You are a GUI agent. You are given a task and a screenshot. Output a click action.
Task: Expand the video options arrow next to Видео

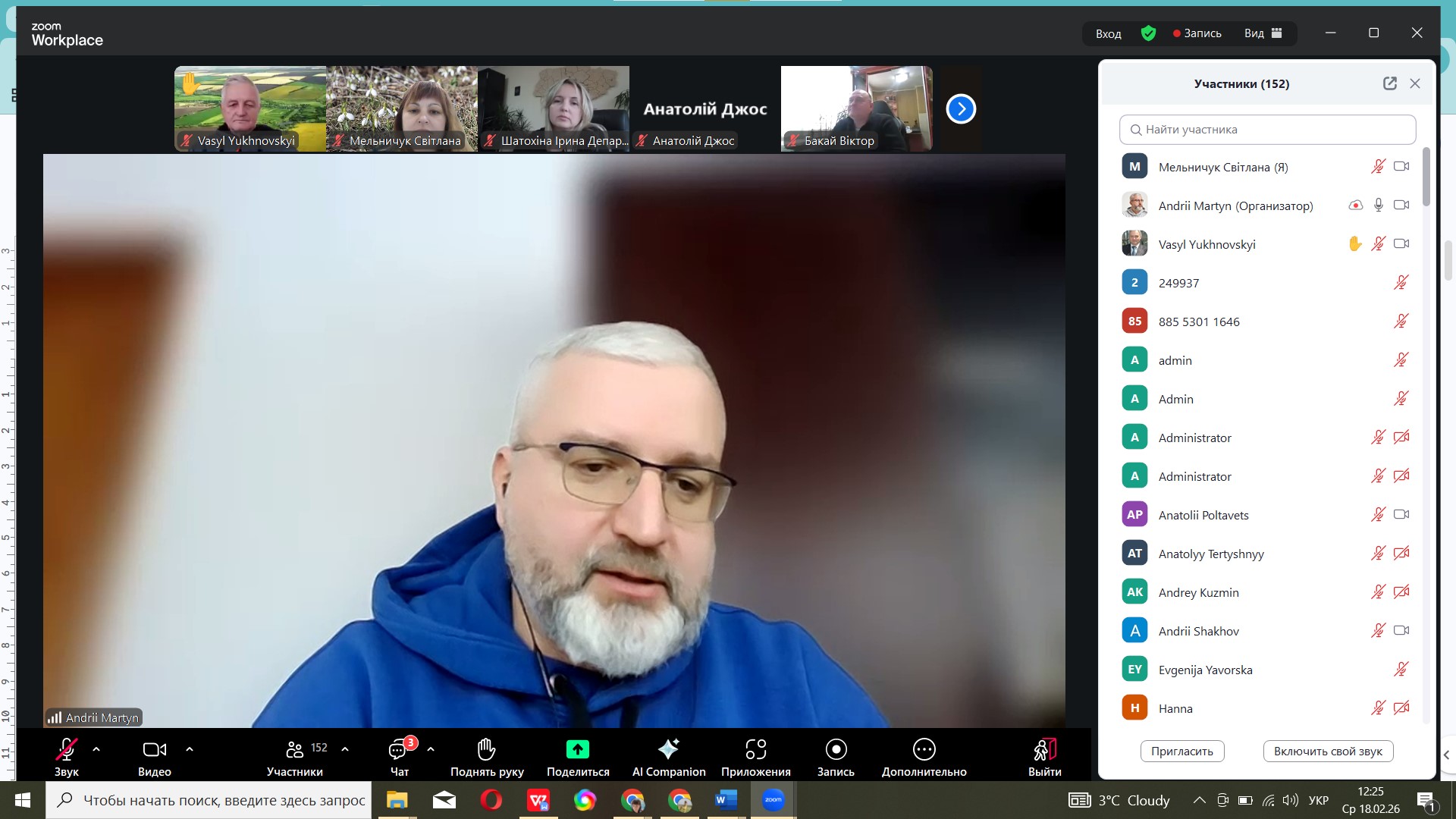click(190, 749)
